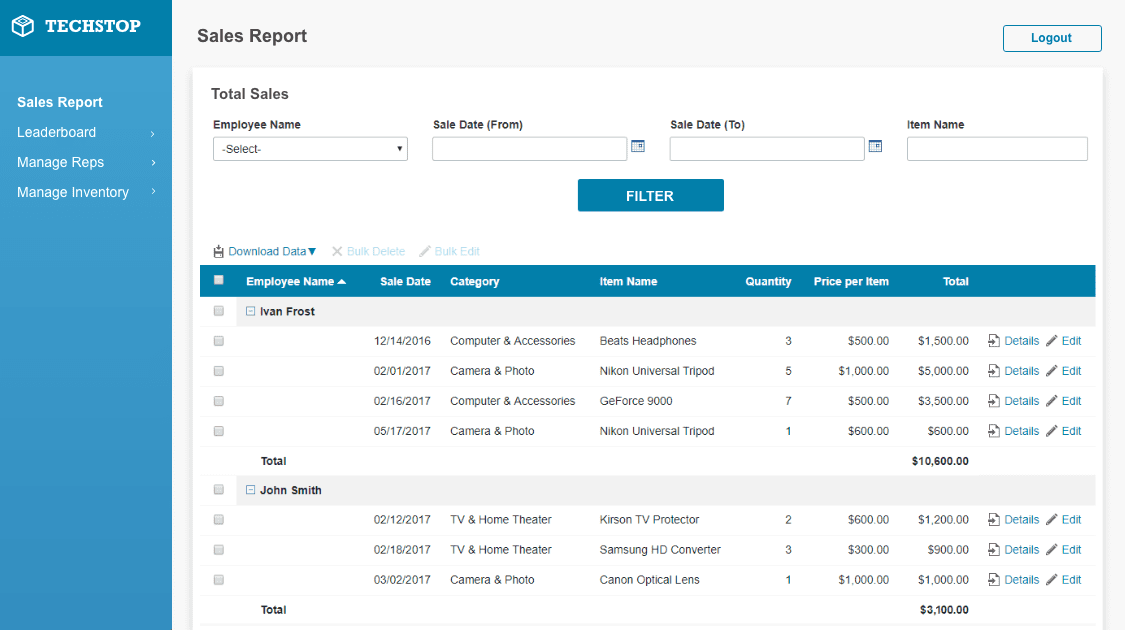1125x630 pixels.
Task: Click the Download Data printer icon
Action: point(218,251)
